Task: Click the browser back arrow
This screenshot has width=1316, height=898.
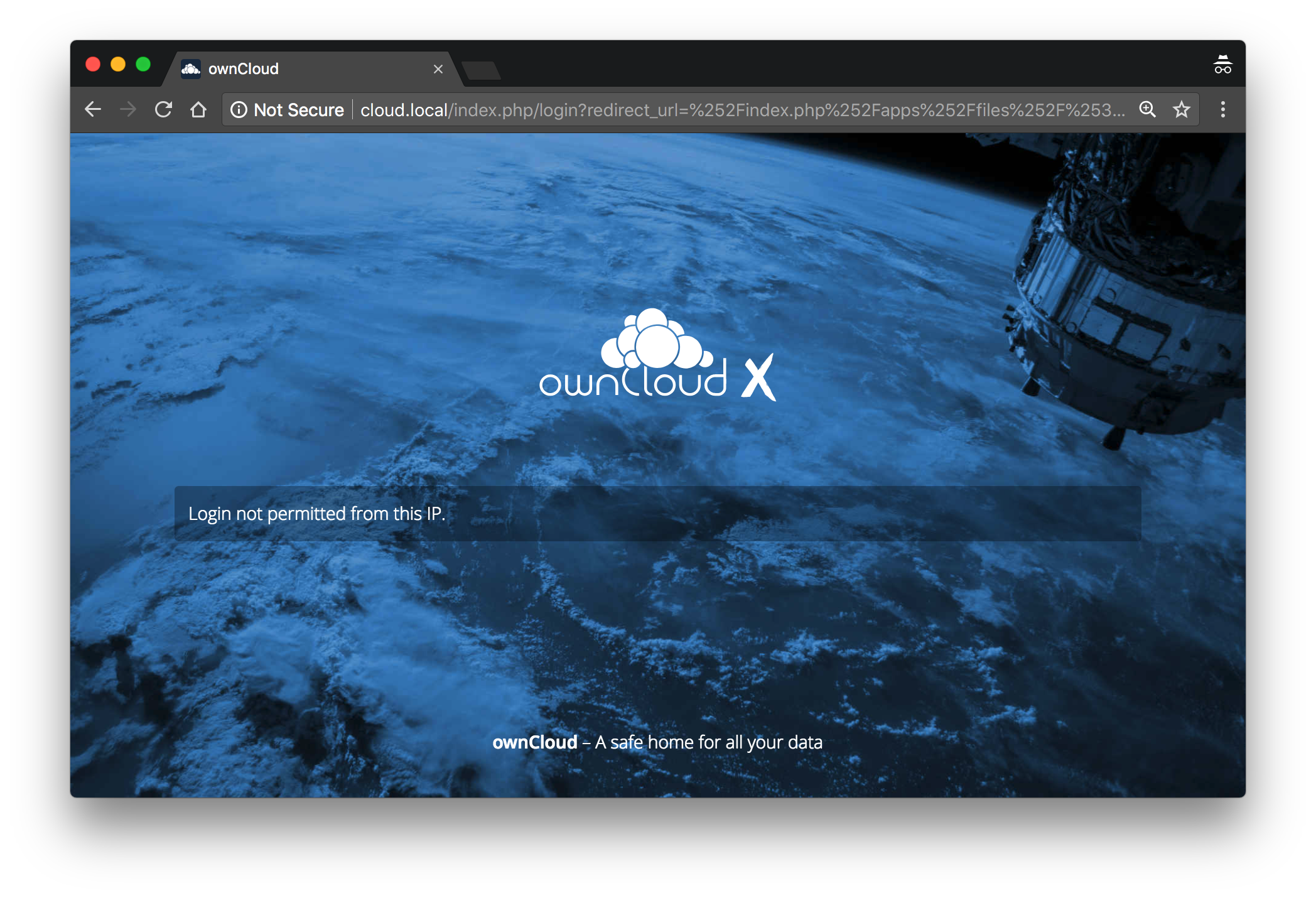Action: click(x=93, y=110)
